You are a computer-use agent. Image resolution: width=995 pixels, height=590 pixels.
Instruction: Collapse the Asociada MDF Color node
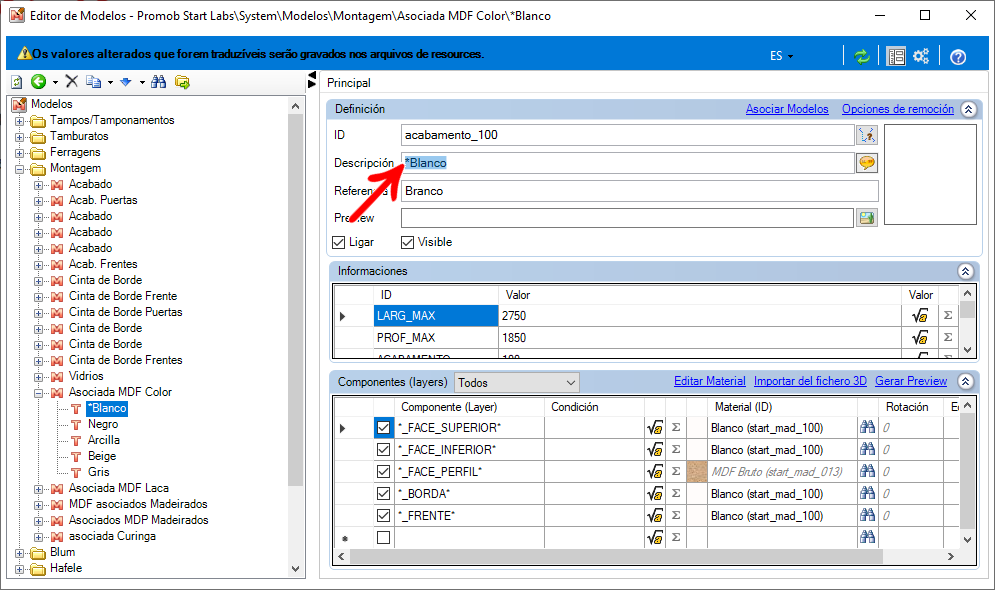[x=39, y=393]
